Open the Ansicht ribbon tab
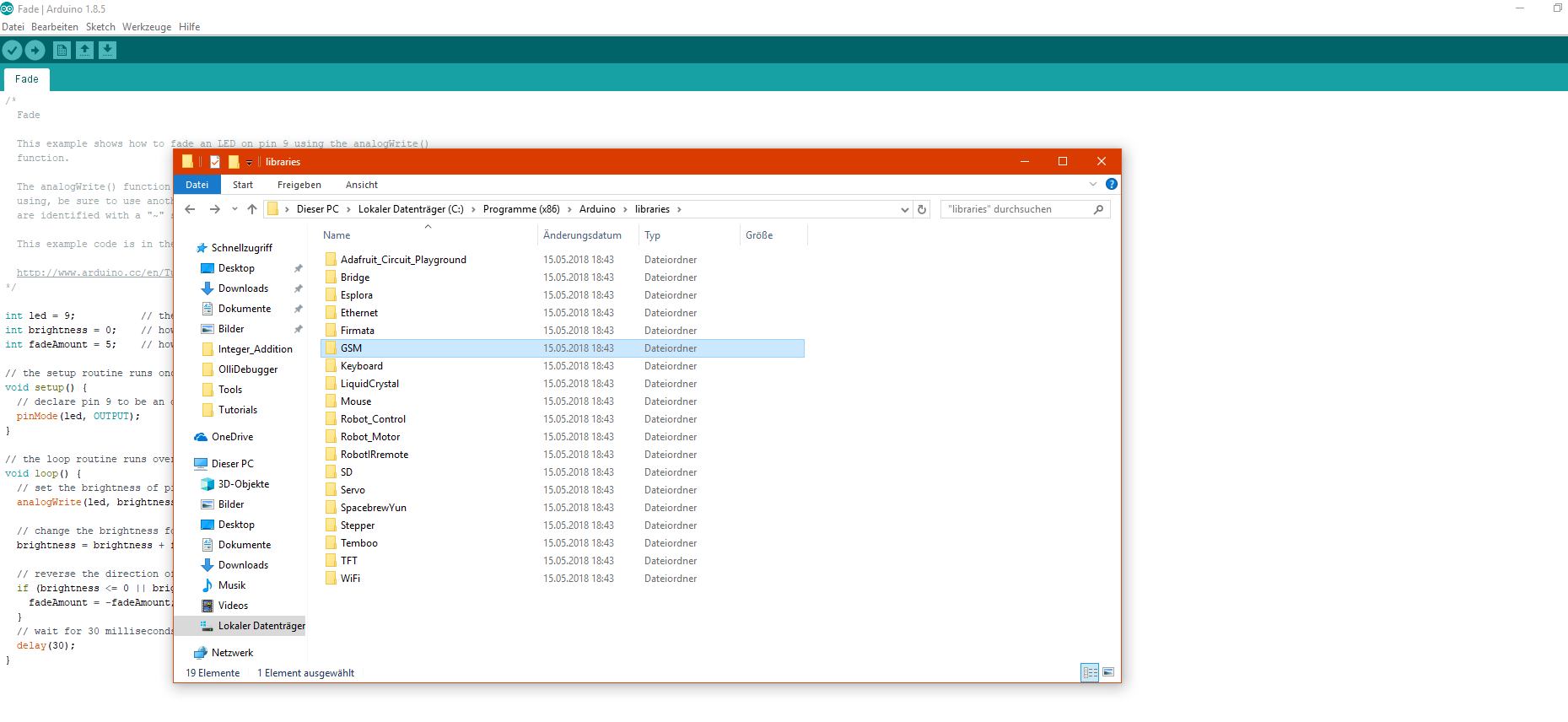This screenshot has height=722, width=1568. 362,185
